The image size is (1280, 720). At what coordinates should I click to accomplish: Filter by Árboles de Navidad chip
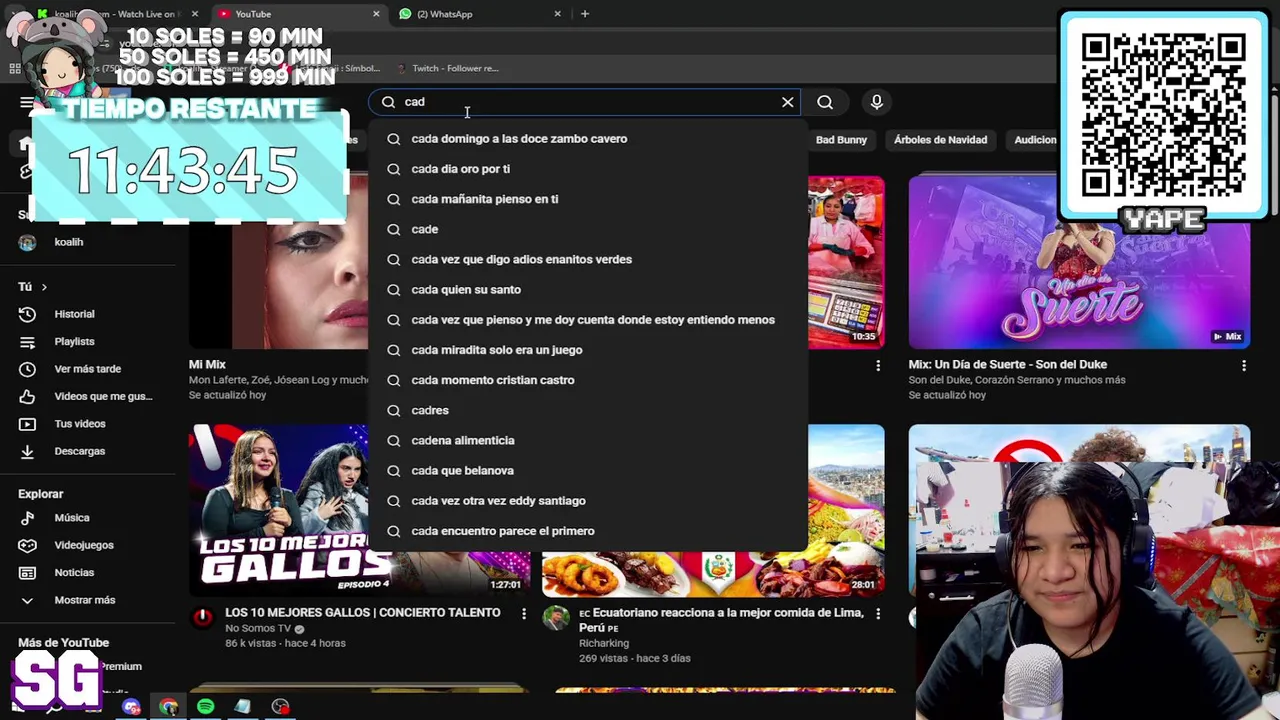coord(940,140)
